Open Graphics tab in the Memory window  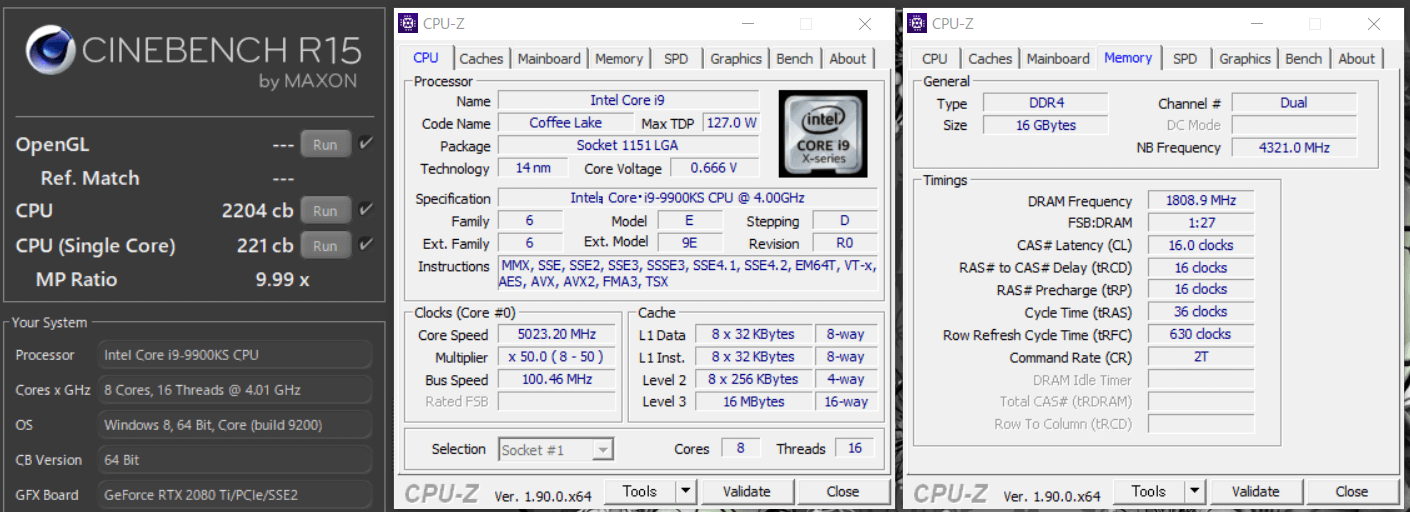[1245, 59]
